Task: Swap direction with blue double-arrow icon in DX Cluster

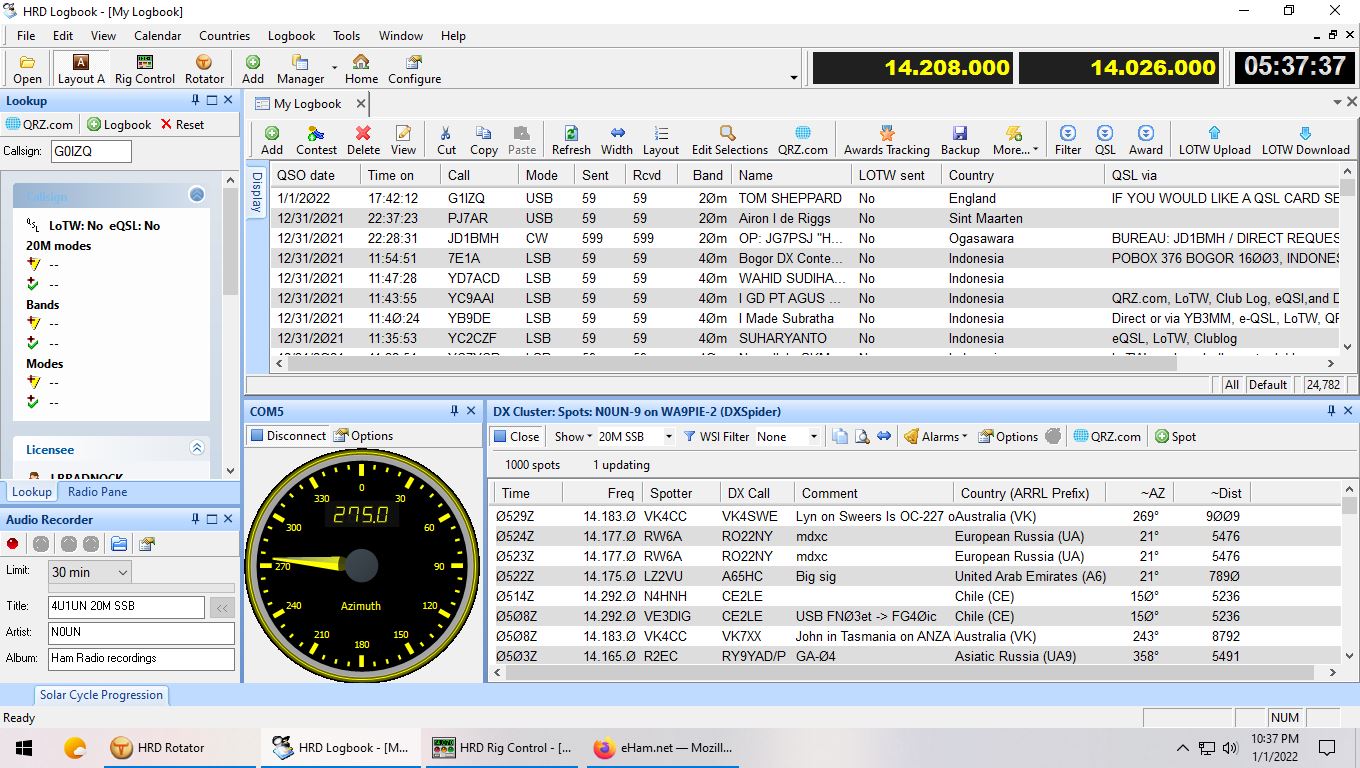Action: [884, 436]
